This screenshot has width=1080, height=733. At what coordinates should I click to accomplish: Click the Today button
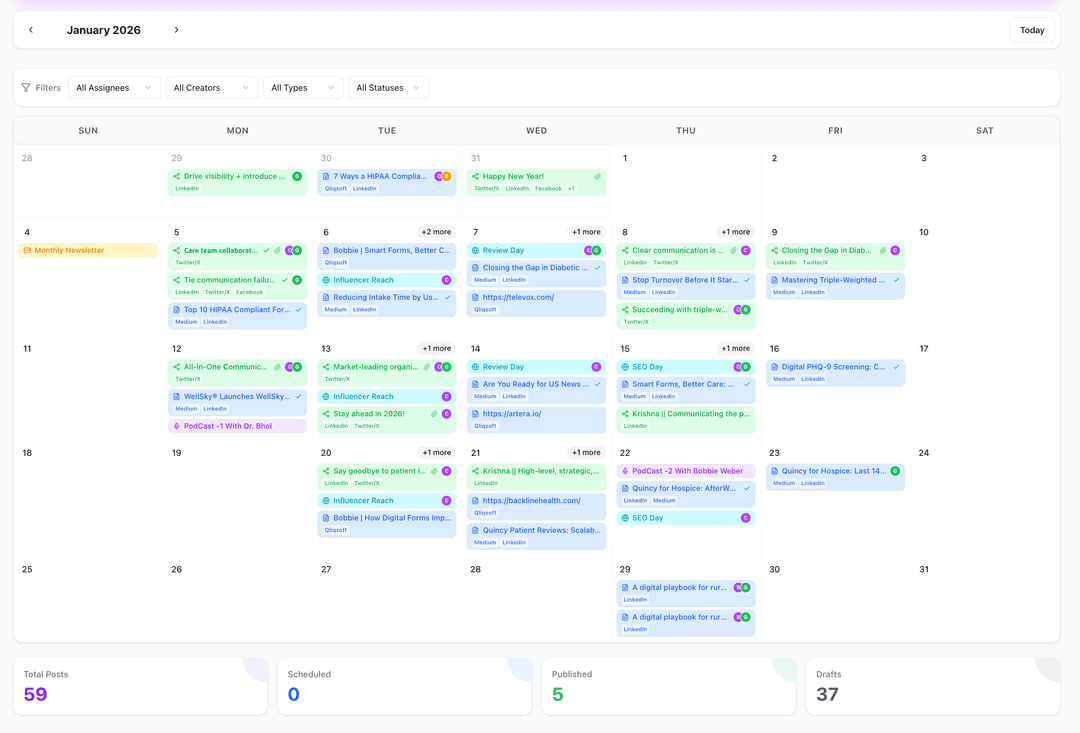(1032, 30)
